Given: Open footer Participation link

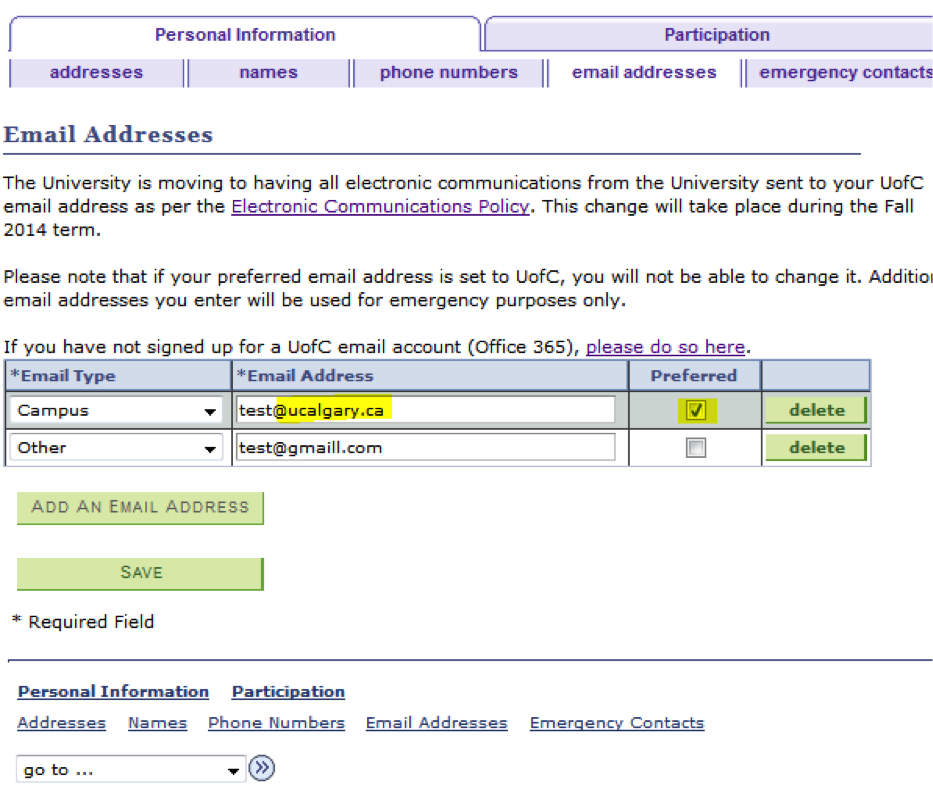Looking at the screenshot, I should 288,691.
